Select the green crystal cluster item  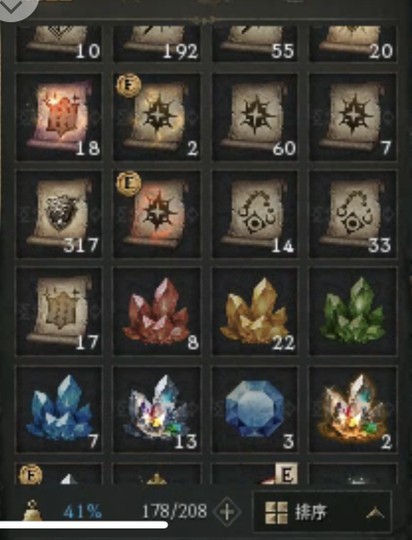coord(353,312)
